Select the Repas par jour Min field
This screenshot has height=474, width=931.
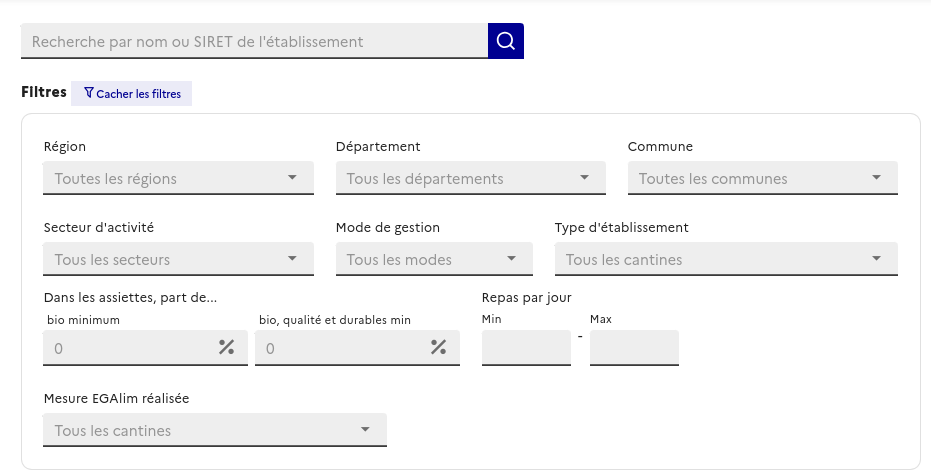(x=526, y=348)
